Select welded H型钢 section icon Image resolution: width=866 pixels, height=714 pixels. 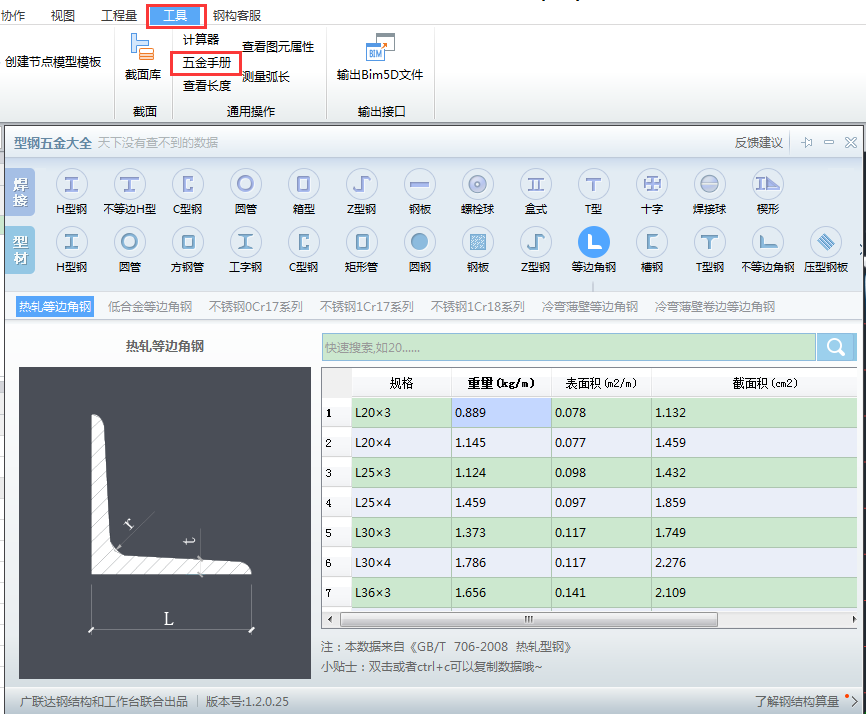point(71,184)
